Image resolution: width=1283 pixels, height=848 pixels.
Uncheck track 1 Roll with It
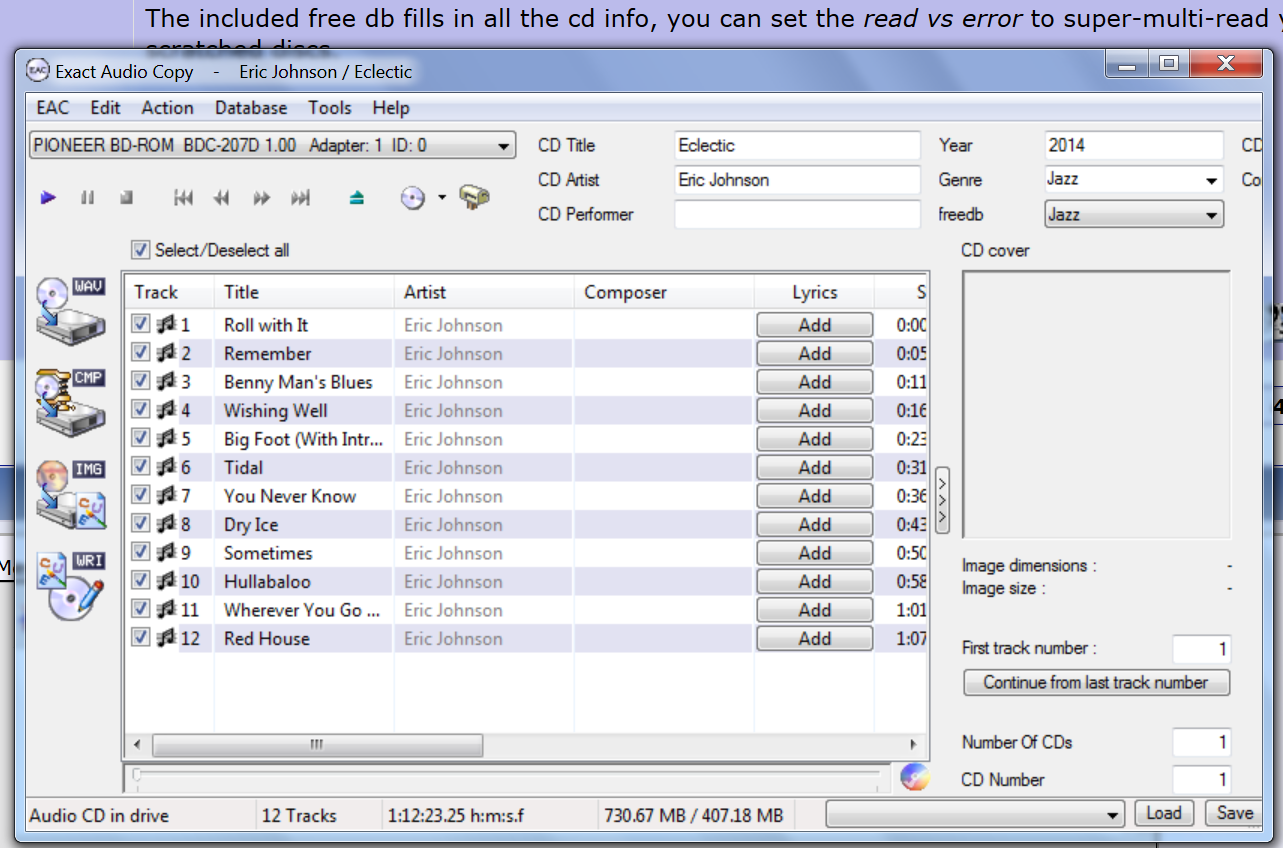141,324
